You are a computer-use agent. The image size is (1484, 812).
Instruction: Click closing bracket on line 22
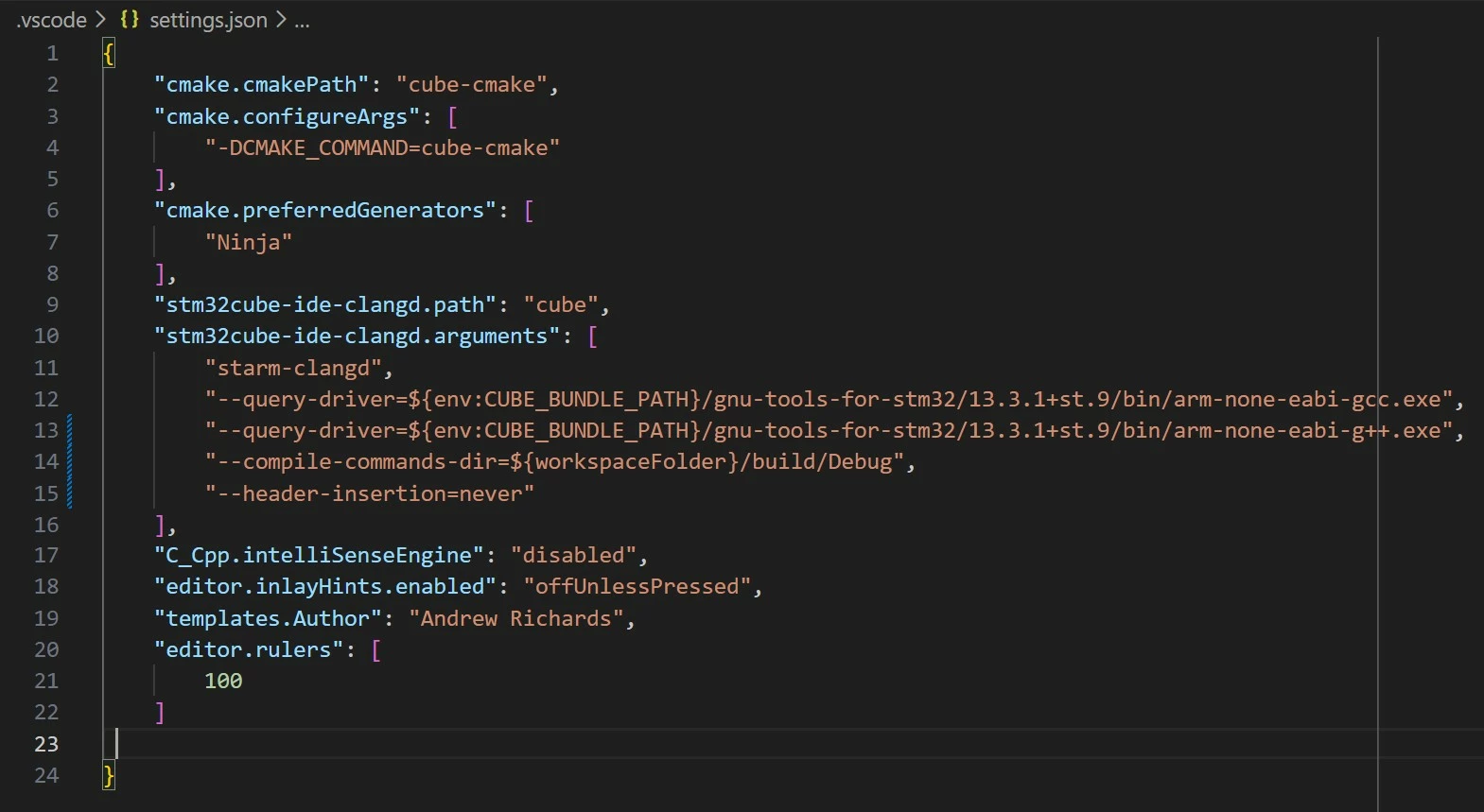point(160,712)
